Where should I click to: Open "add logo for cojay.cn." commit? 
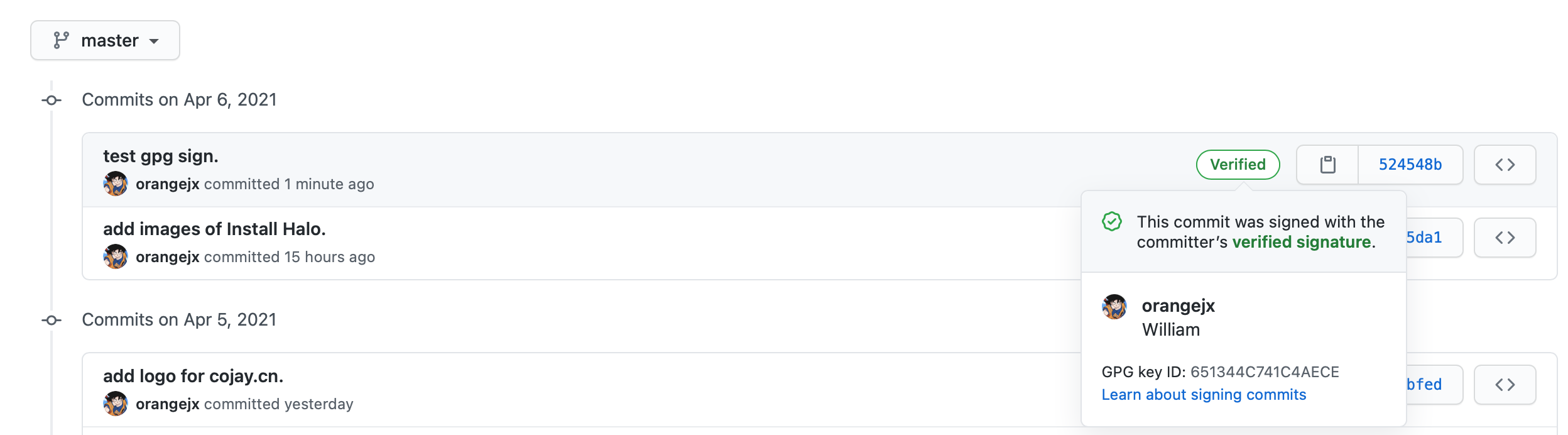click(193, 376)
